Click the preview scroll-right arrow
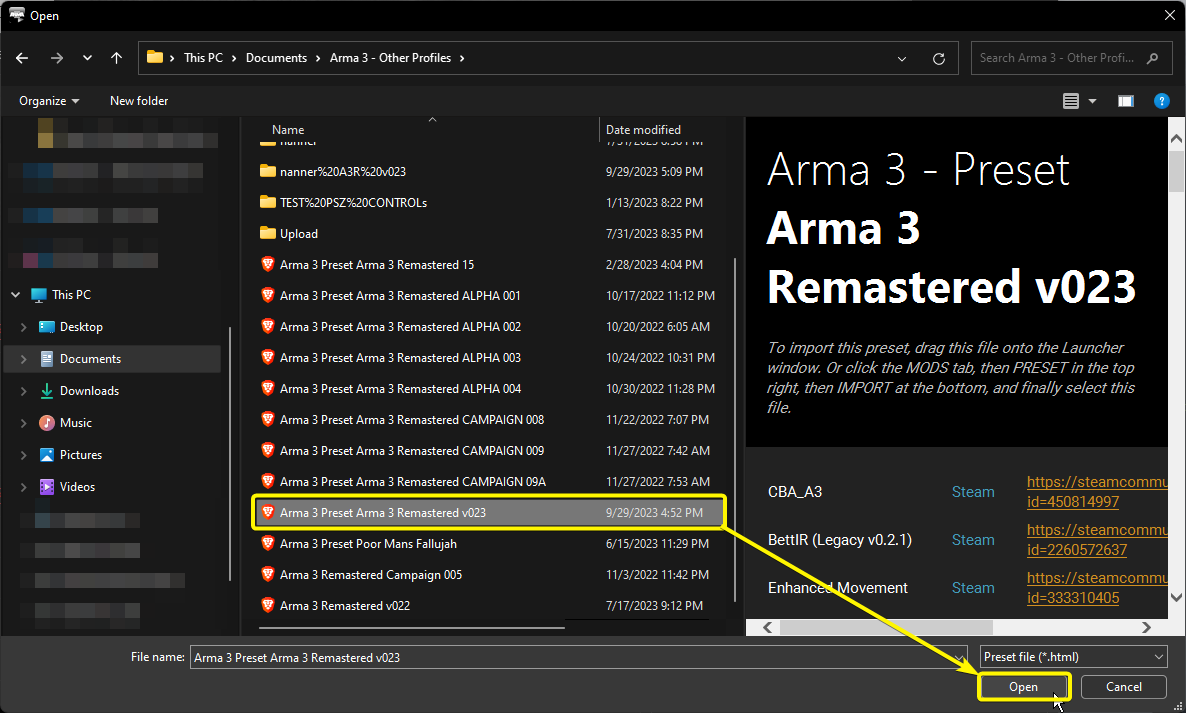The height and width of the screenshot is (713, 1186). (1146, 628)
